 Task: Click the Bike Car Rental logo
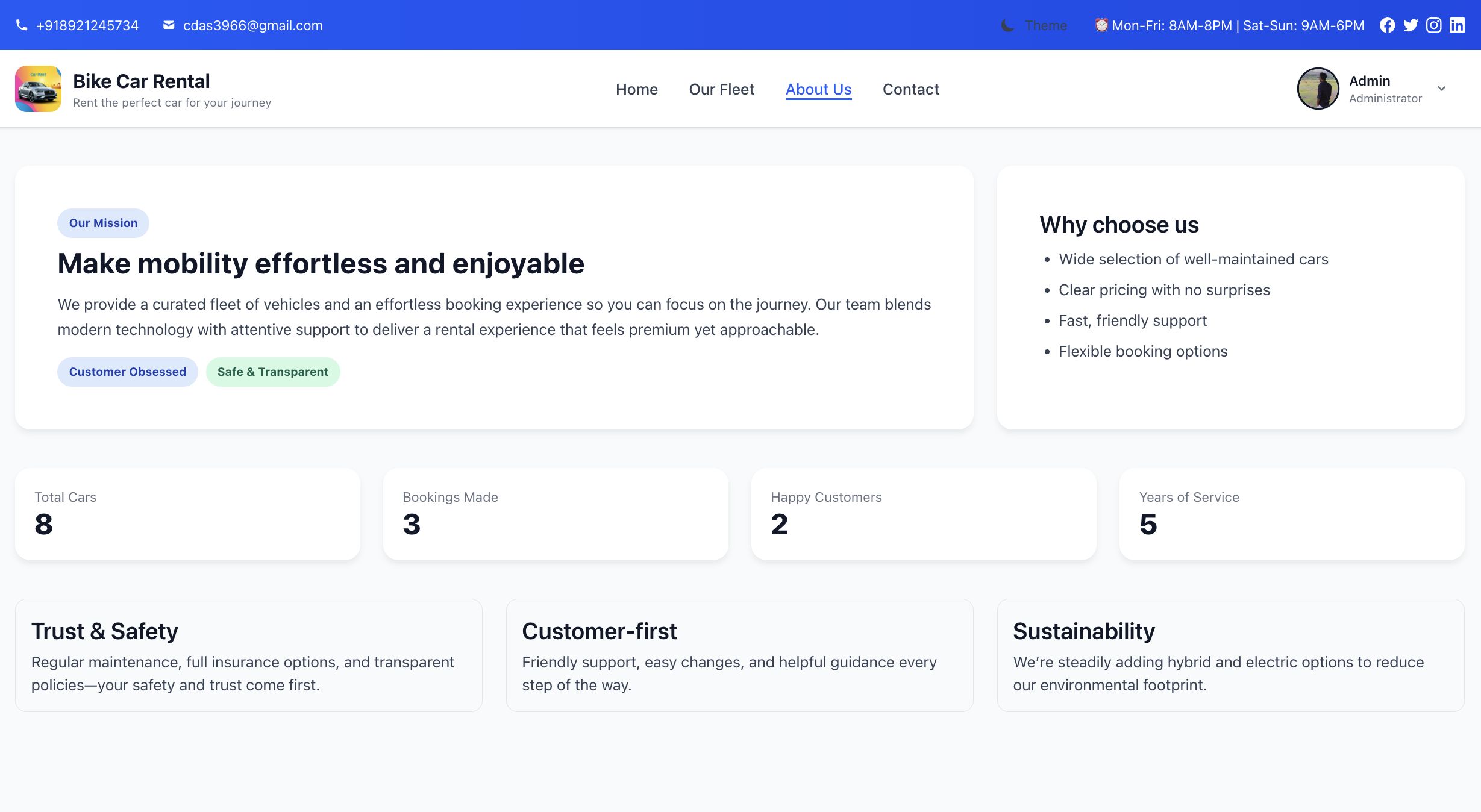coord(38,89)
